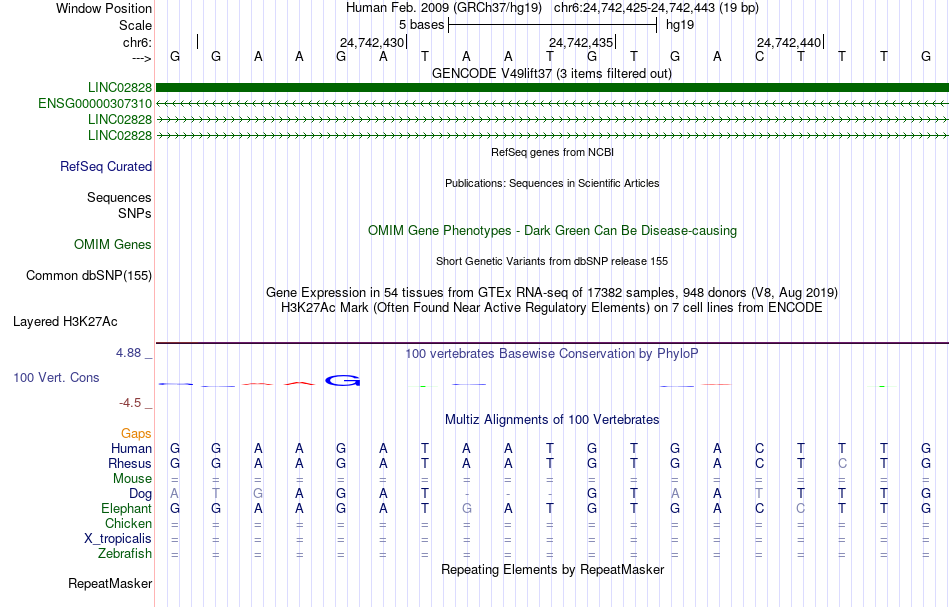Viewport: 950px width, 607px height.
Task: Click the genome position header chr6:24,742,425-24,742,443
Action: pyautogui.click(x=656, y=8)
